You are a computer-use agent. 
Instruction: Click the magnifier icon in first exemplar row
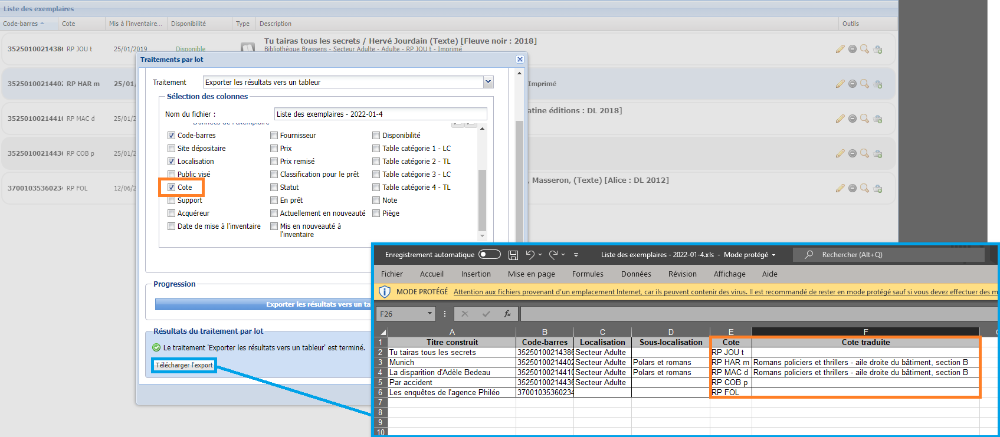click(865, 48)
